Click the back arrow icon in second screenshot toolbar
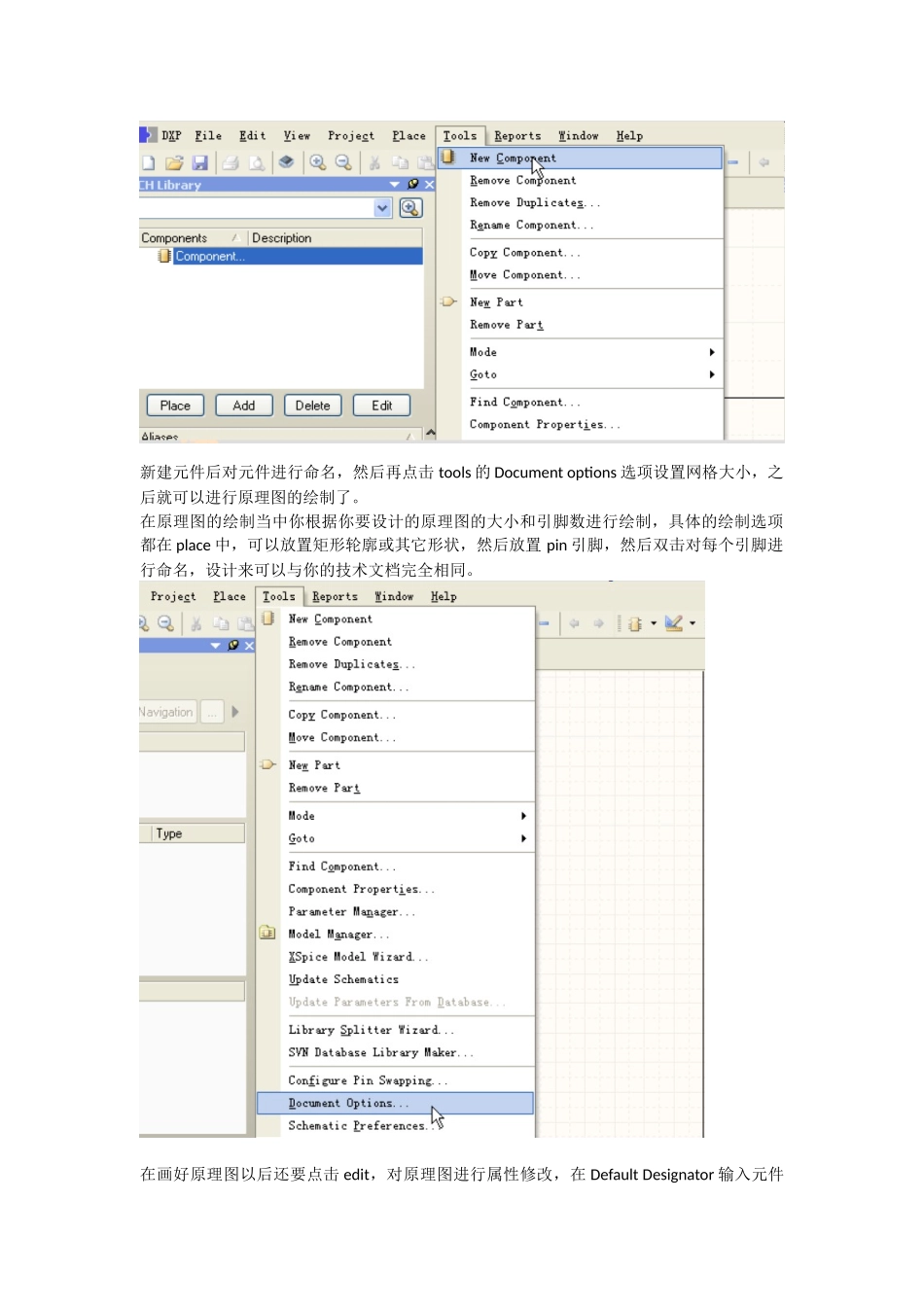 [574, 623]
